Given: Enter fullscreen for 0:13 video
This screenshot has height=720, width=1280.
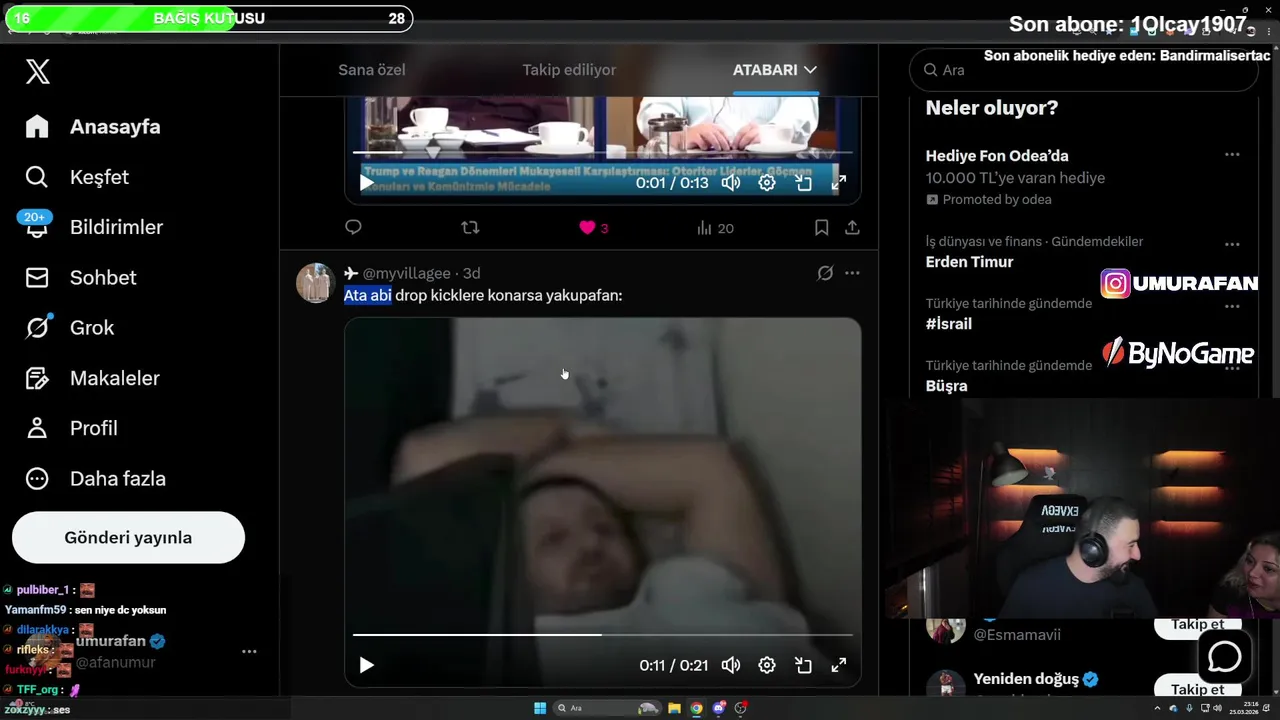Looking at the screenshot, I should click(x=839, y=183).
